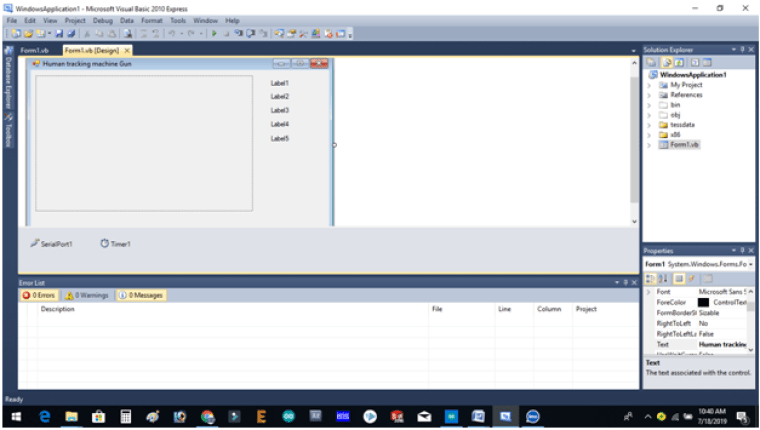Expand the My Project node
The height and width of the screenshot is (430, 760).
[649, 85]
